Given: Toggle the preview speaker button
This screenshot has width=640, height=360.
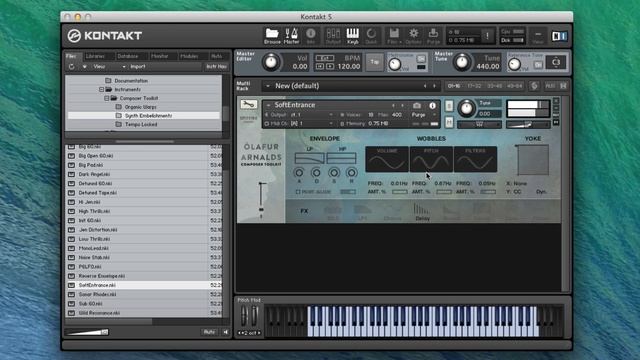Looking at the screenshot, I should (225, 332).
